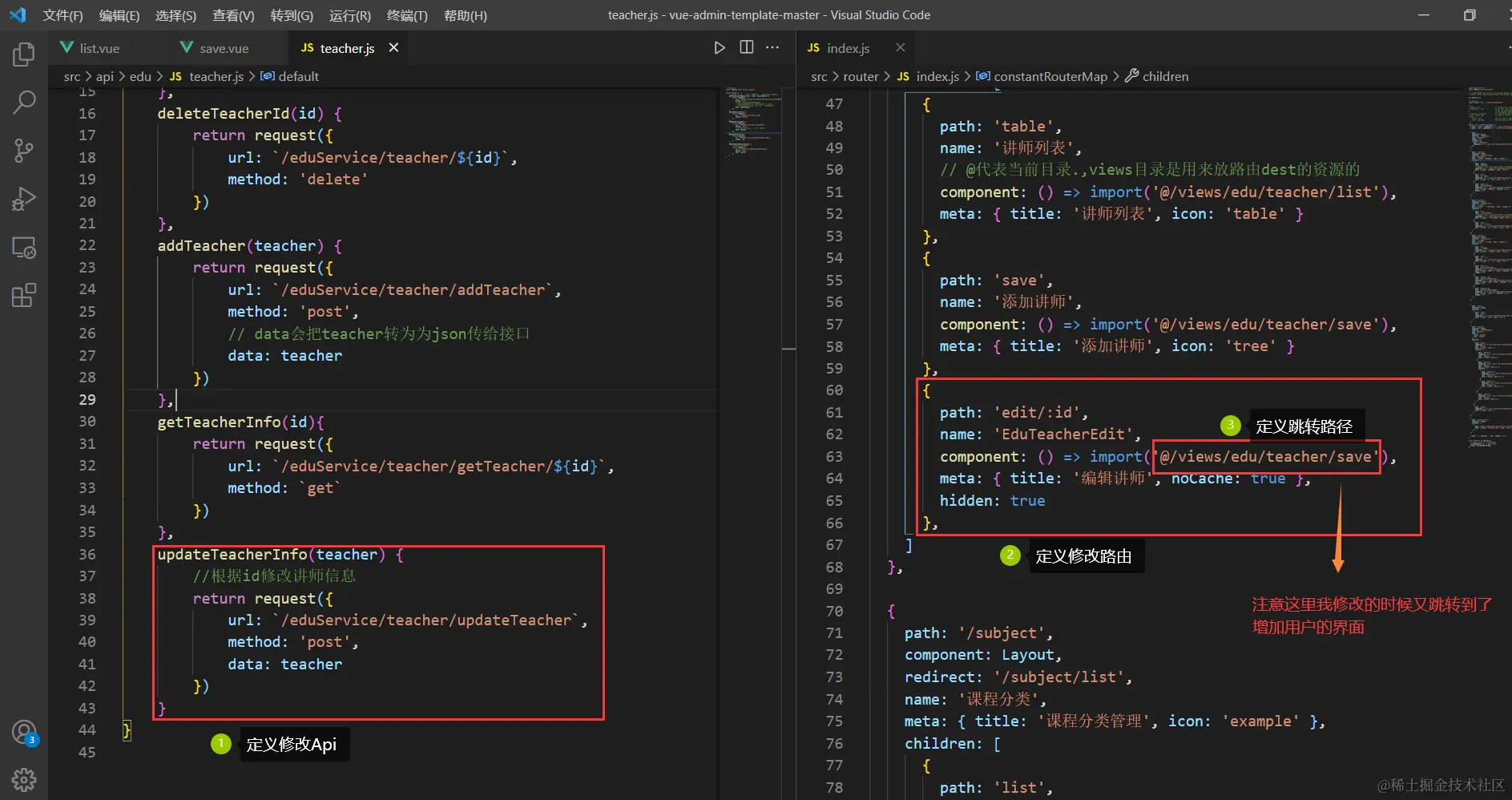The width and height of the screenshot is (1512, 800).
Task: Click the "name: 'EduTeacherEdit'," line
Action: tap(1041, 434)
